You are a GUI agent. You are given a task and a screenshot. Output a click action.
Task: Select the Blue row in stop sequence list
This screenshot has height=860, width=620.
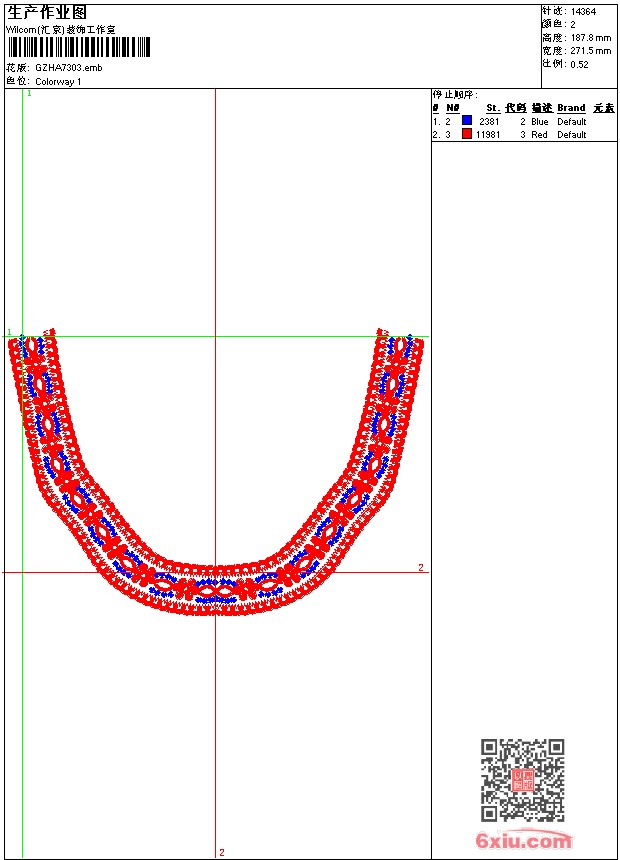(523, 121)
